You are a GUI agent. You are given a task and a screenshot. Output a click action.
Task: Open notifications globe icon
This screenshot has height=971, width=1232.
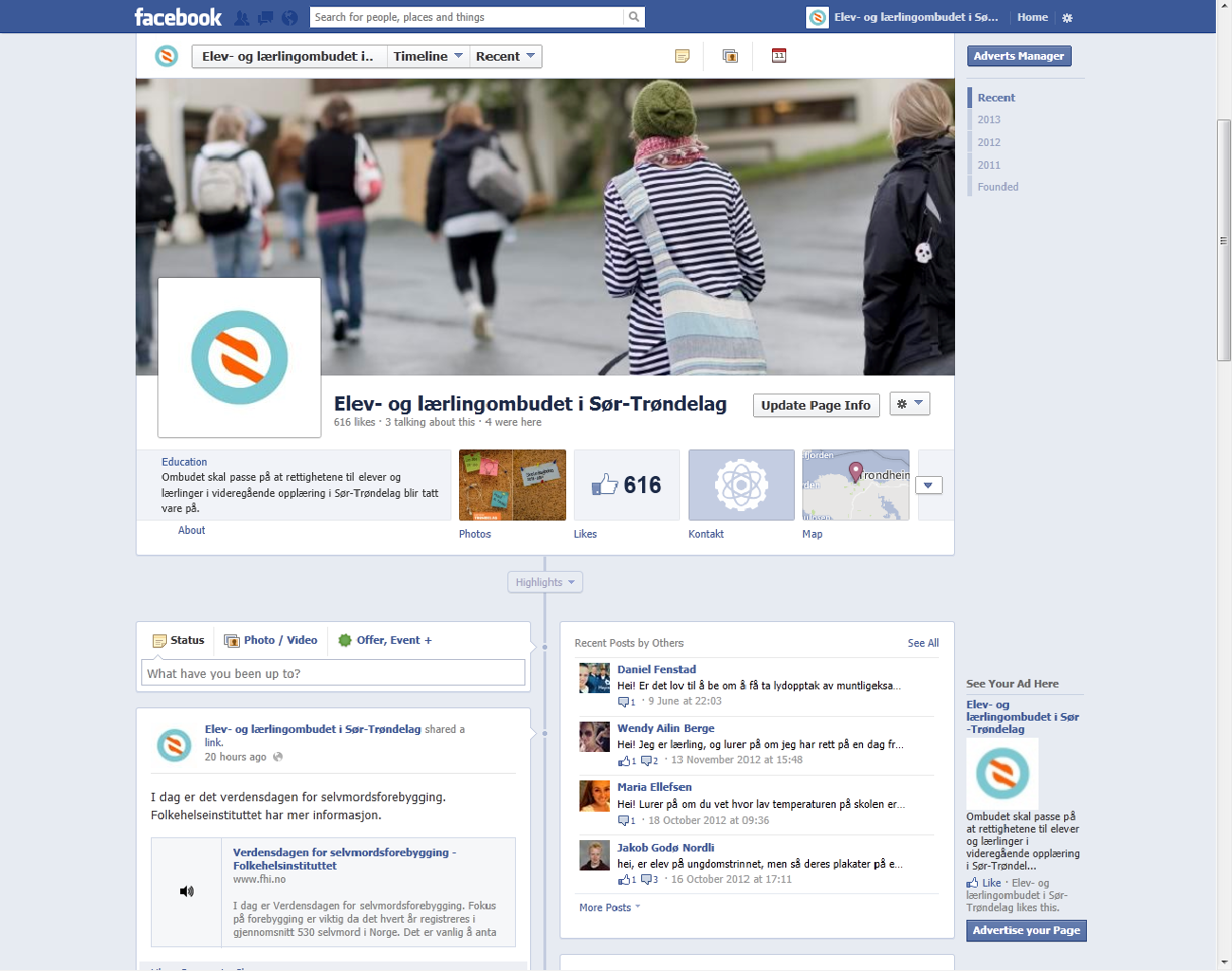point(290,17)
